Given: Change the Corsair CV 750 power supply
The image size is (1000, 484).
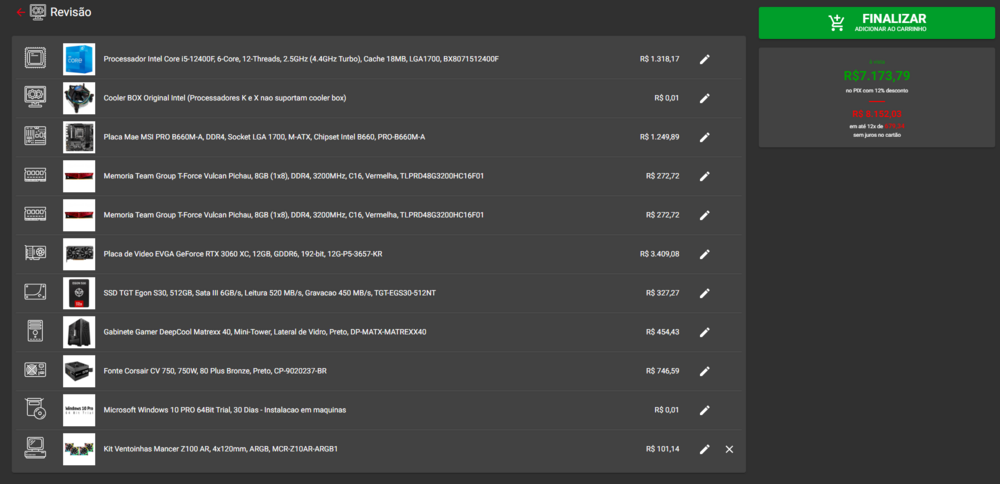Looking at the screenshot, I should (704, 371).
